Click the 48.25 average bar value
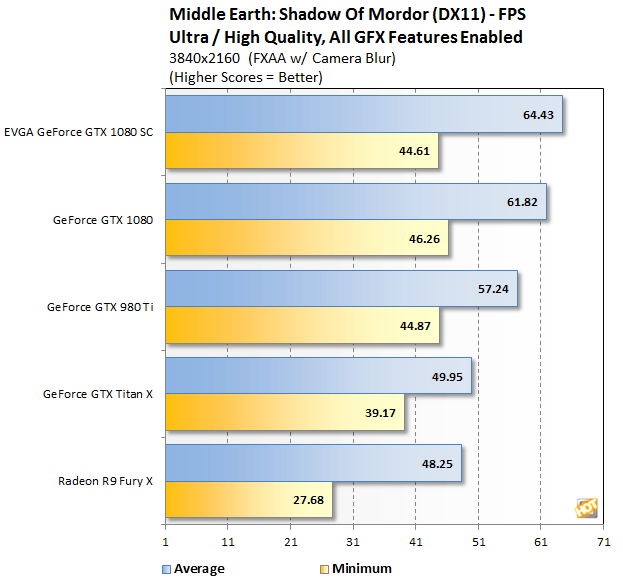The image size is (623, 581). 437,464
